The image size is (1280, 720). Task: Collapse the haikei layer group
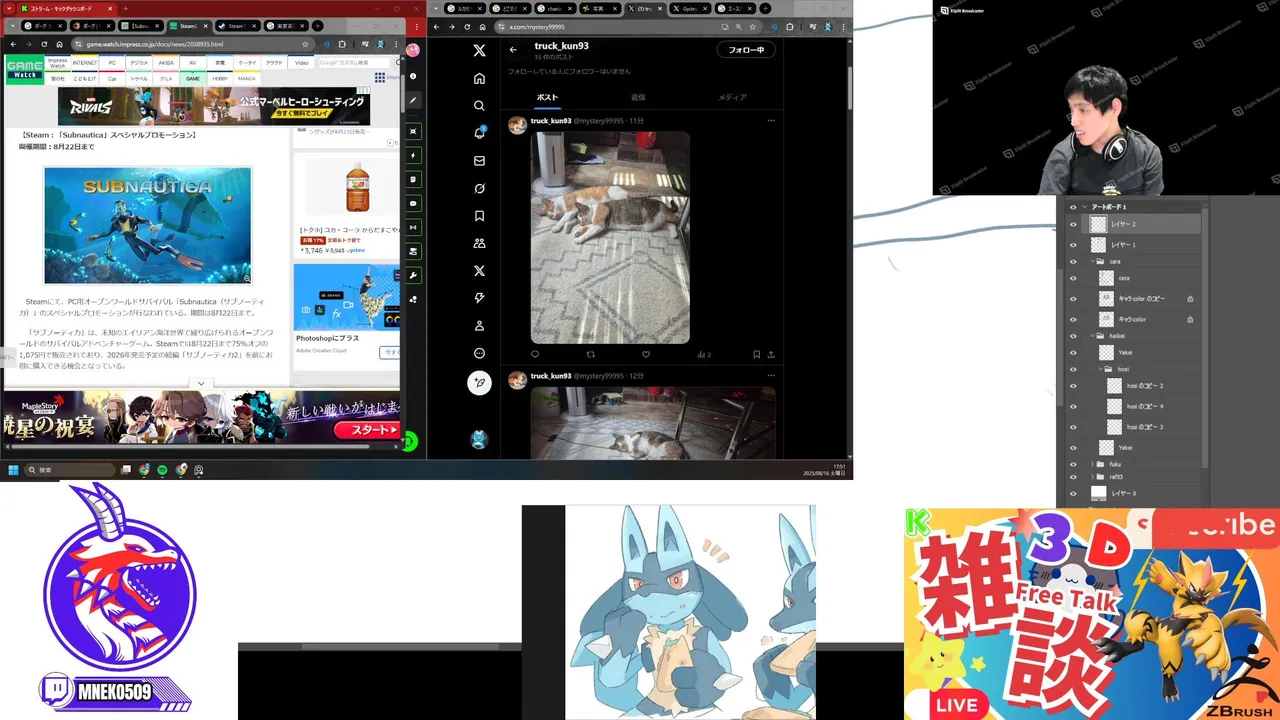tap(1093, 336)
